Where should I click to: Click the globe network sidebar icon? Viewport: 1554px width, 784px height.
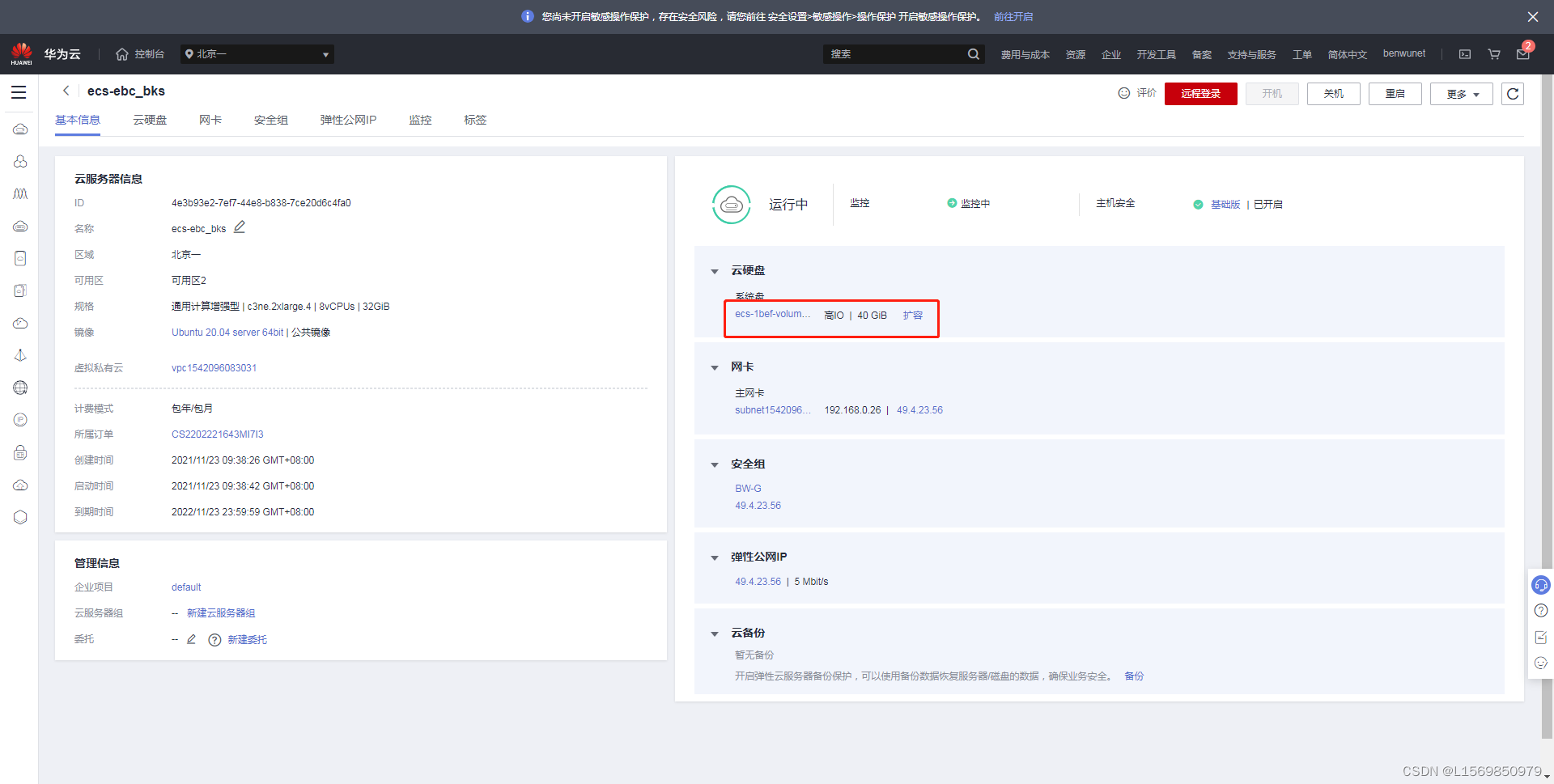(20, 388)
